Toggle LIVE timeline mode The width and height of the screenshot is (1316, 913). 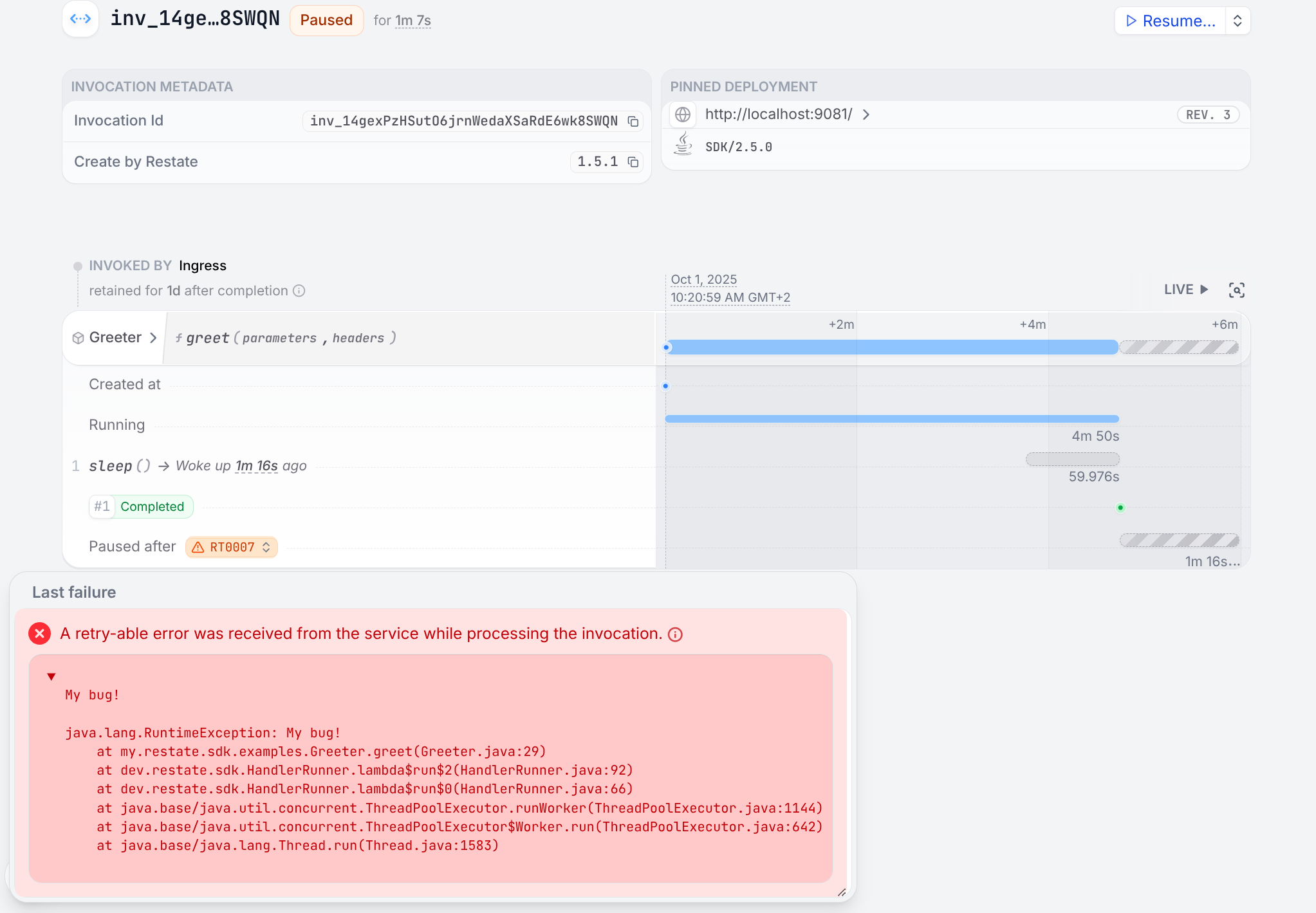tap(1186, 290)
